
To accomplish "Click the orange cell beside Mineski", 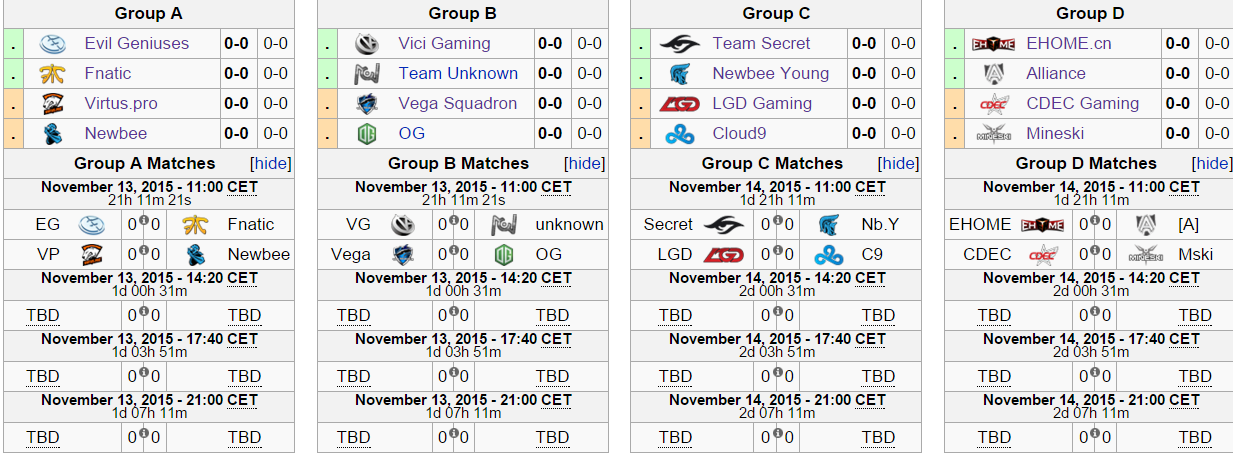I will pos(954,134).
